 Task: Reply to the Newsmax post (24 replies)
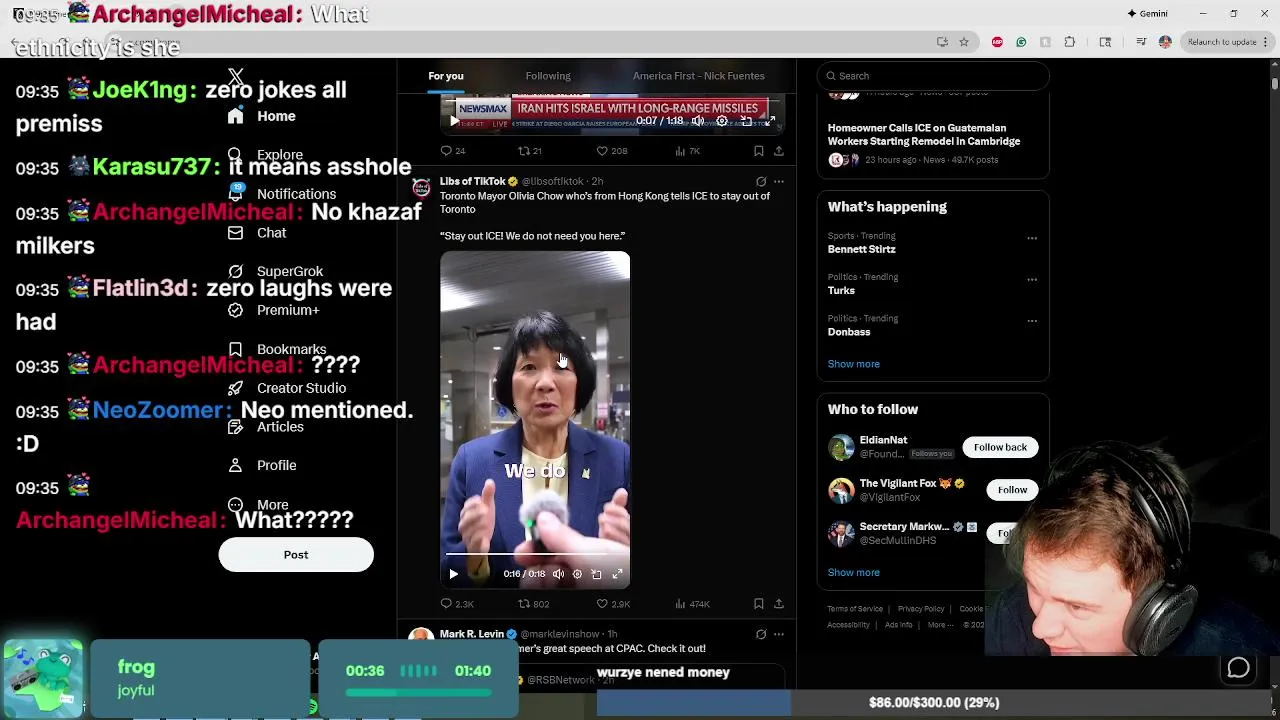tap(453, 151)
